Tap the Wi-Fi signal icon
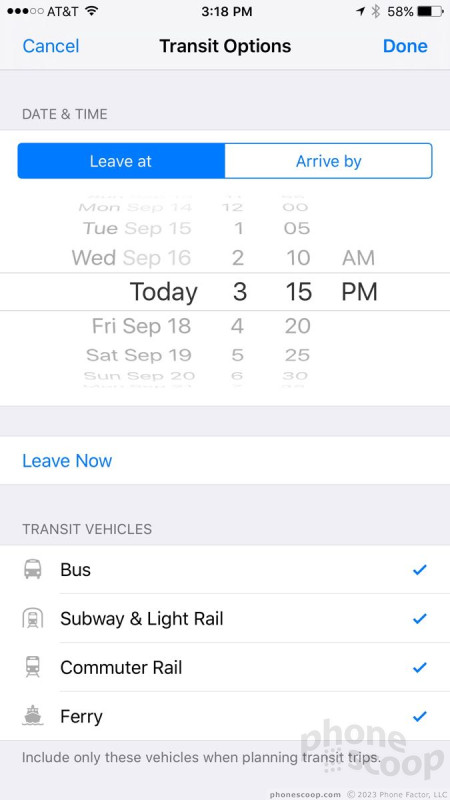The width and height of the screenshot is (450, 800). tap(92, 11)
